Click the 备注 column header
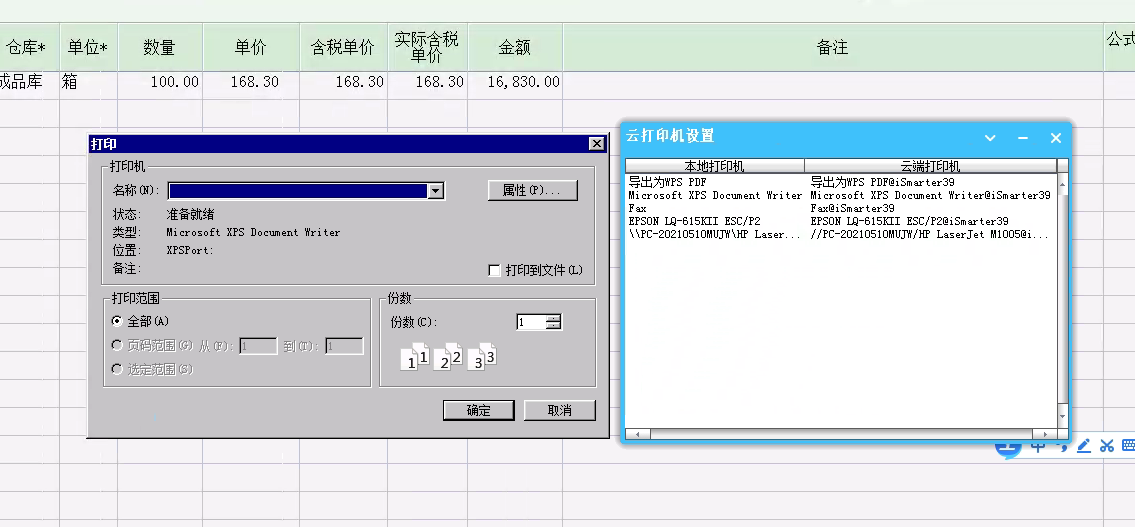 (832, 48)
